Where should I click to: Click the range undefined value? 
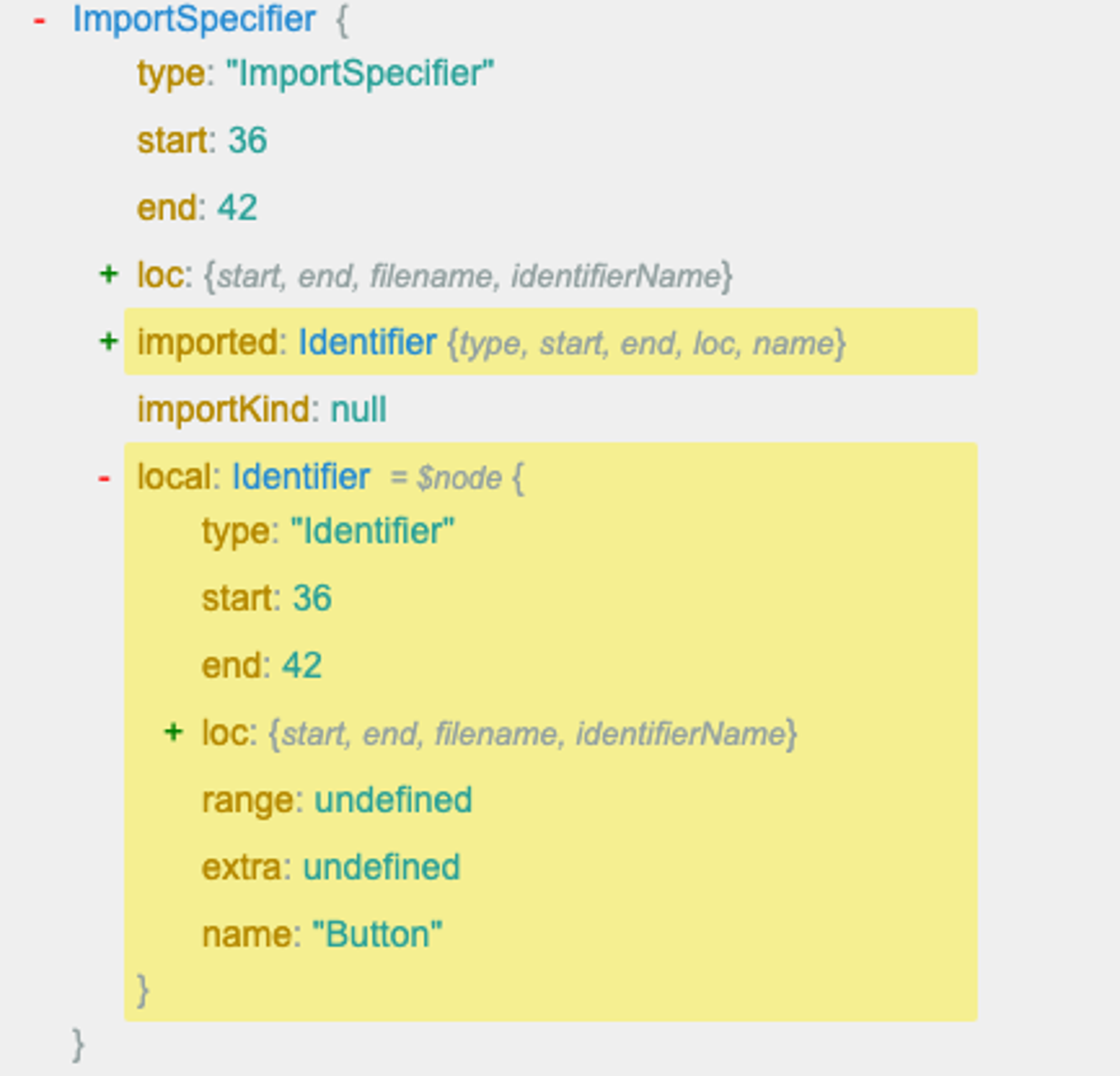pos(393,800)
